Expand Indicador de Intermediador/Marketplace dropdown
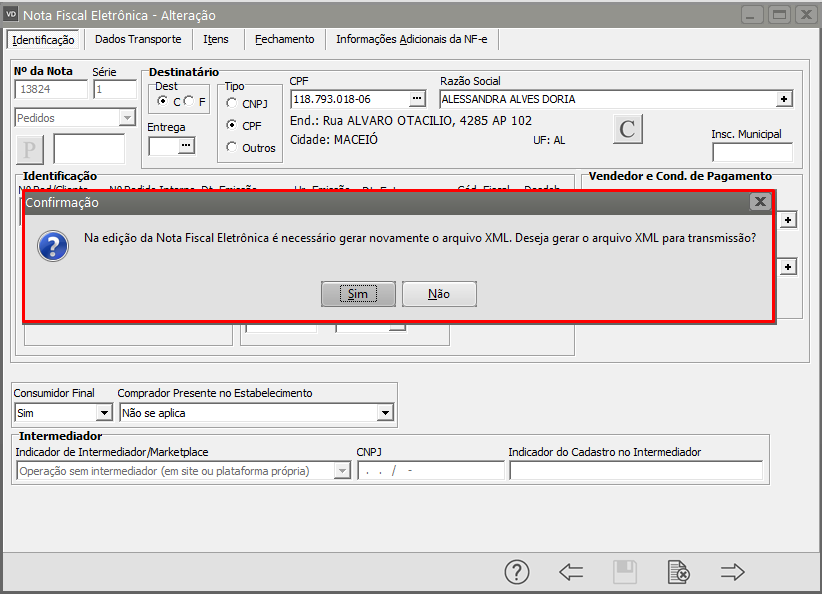 [342, 471]
